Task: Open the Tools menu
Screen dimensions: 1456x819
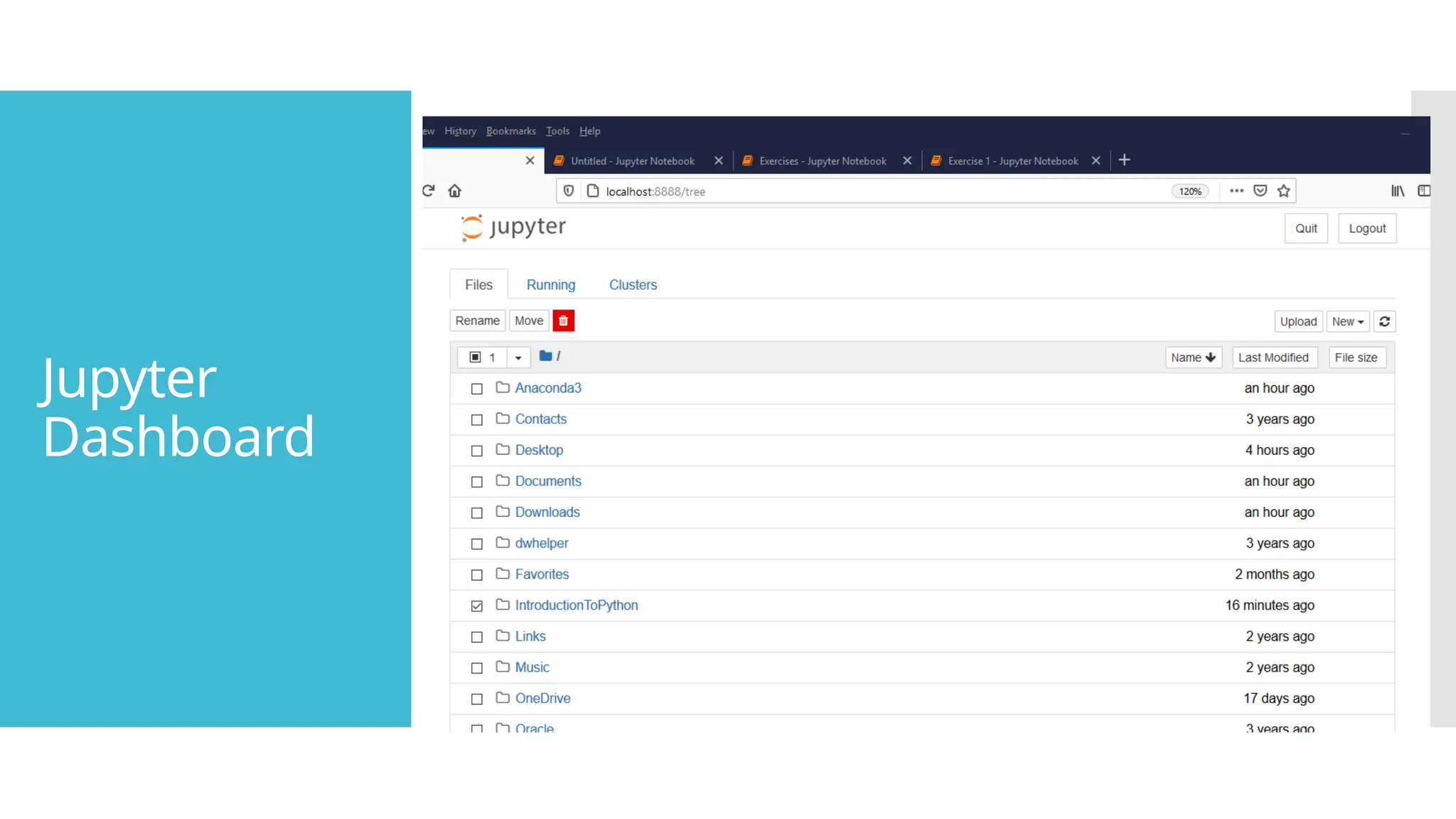Action: [557, 131]
